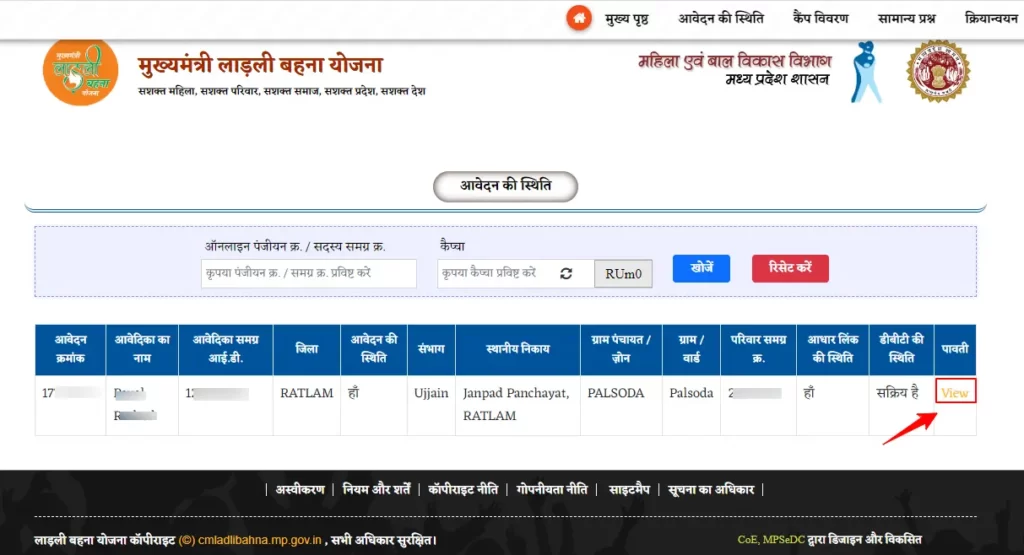Screen dimensions: 1024x555
Task: Click the Madhya Pradesh government emblem
Action: tap(938, 71)
